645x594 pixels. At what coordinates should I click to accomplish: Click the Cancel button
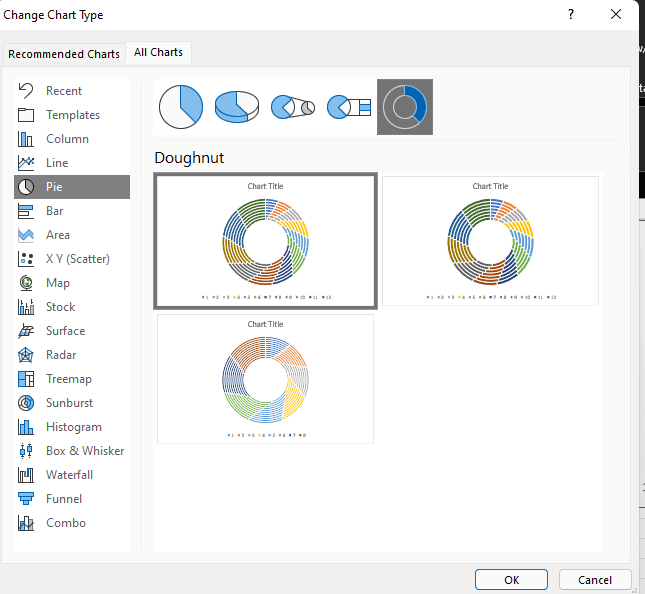click(594, 580)
